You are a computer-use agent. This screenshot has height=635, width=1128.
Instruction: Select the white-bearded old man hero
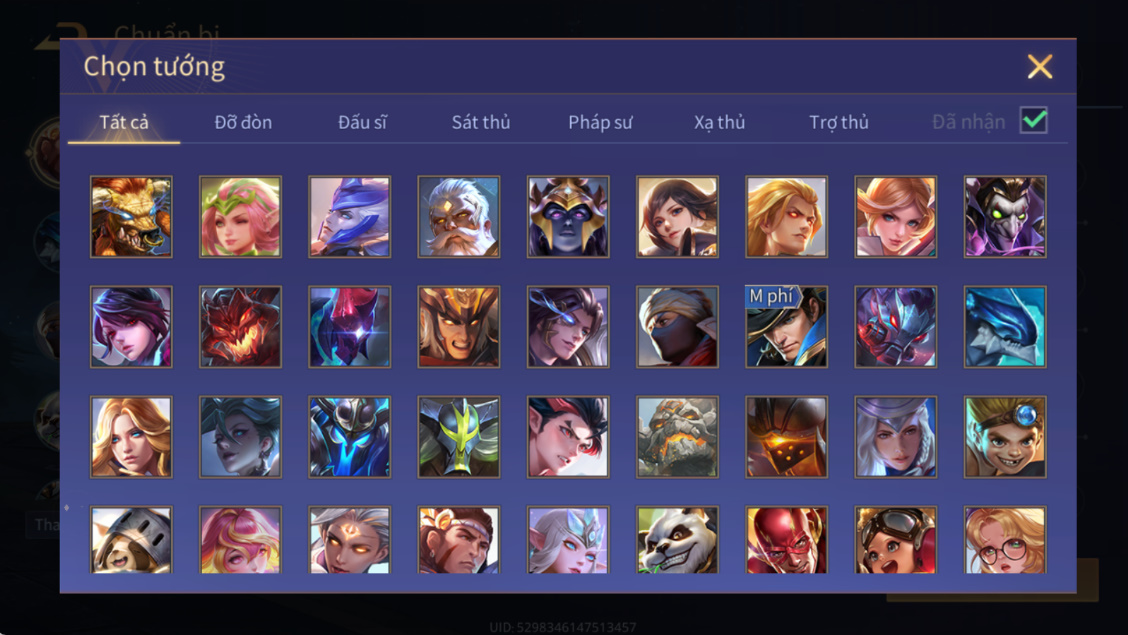click(458, 216)
